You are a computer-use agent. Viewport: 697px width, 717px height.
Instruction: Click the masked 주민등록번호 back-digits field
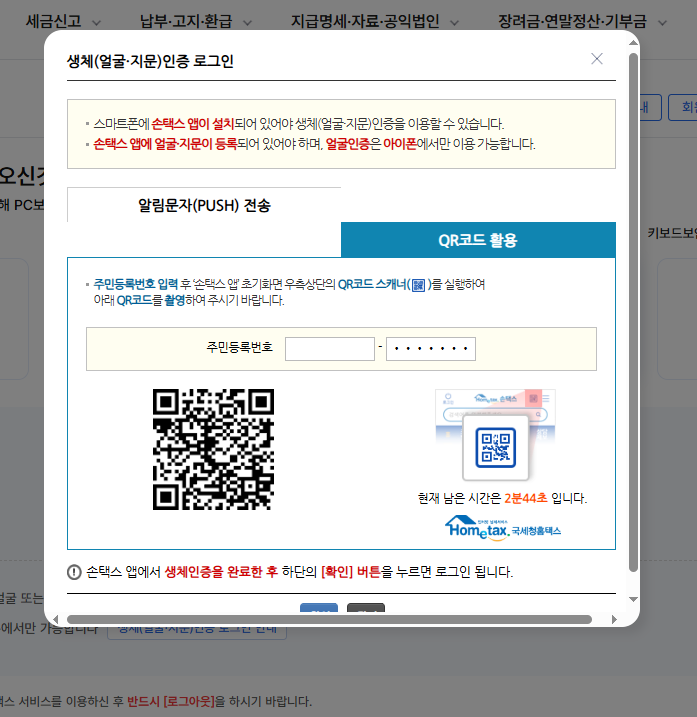tap(431, 349)
